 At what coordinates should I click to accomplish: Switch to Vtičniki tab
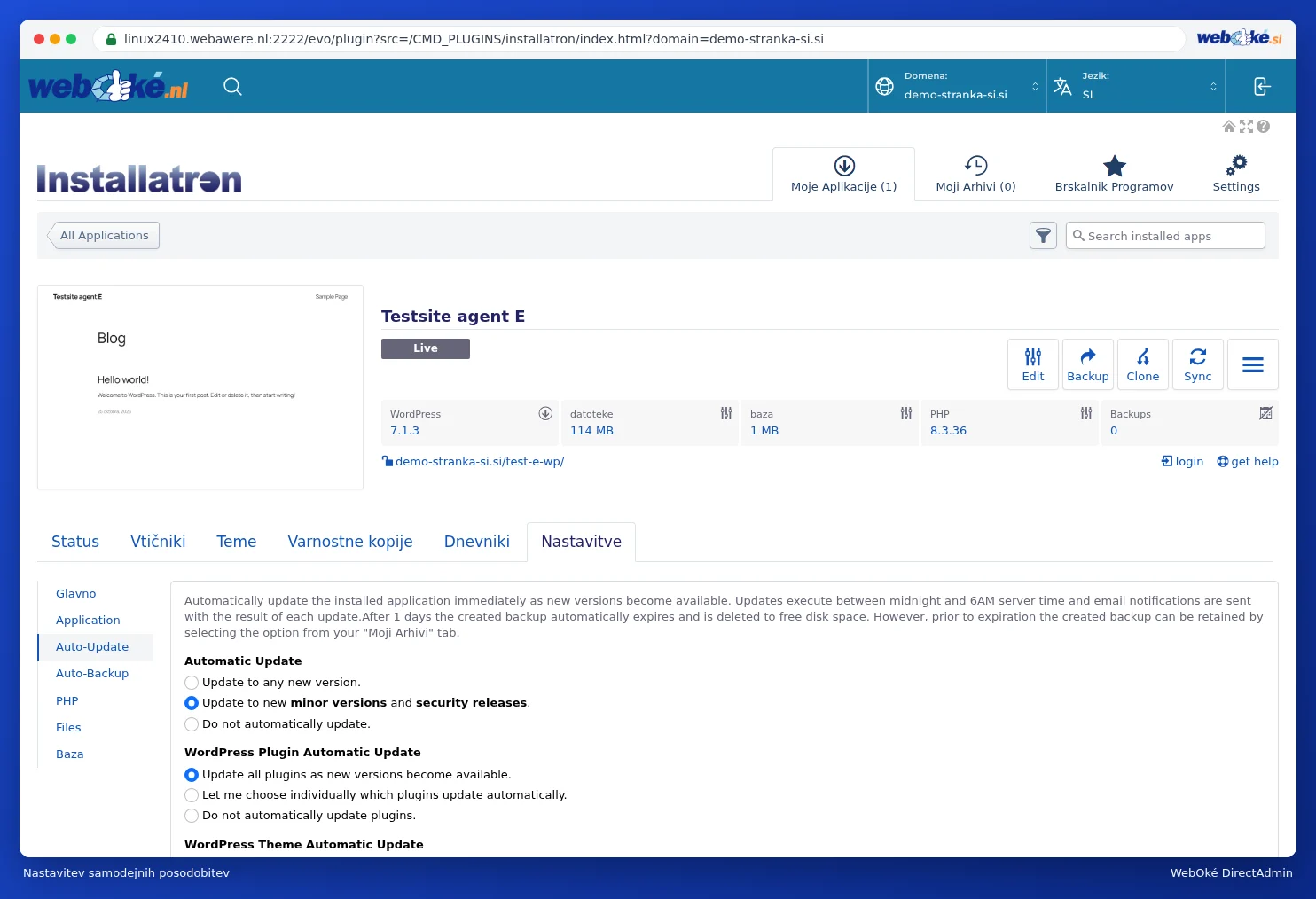[x=158, y=542]
